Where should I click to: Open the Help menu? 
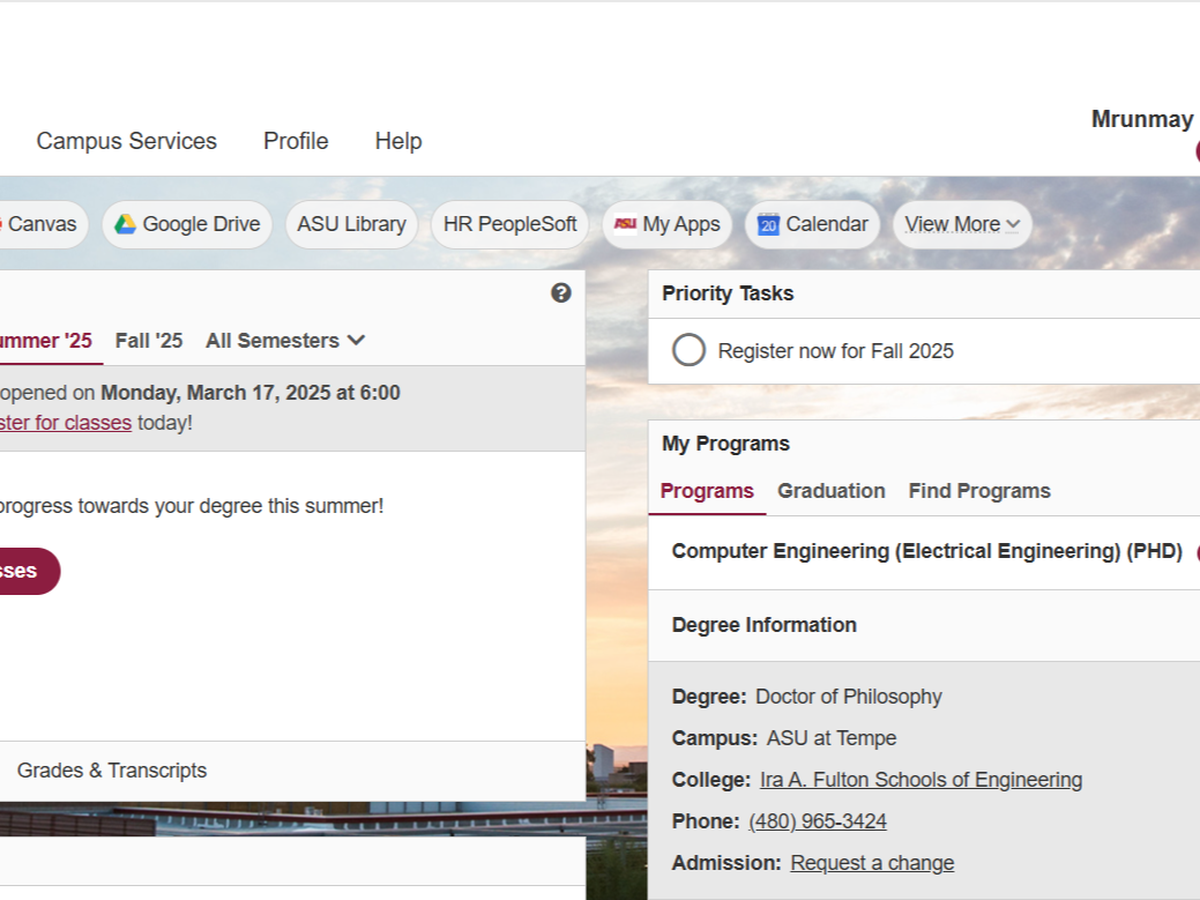click(398, 141)
